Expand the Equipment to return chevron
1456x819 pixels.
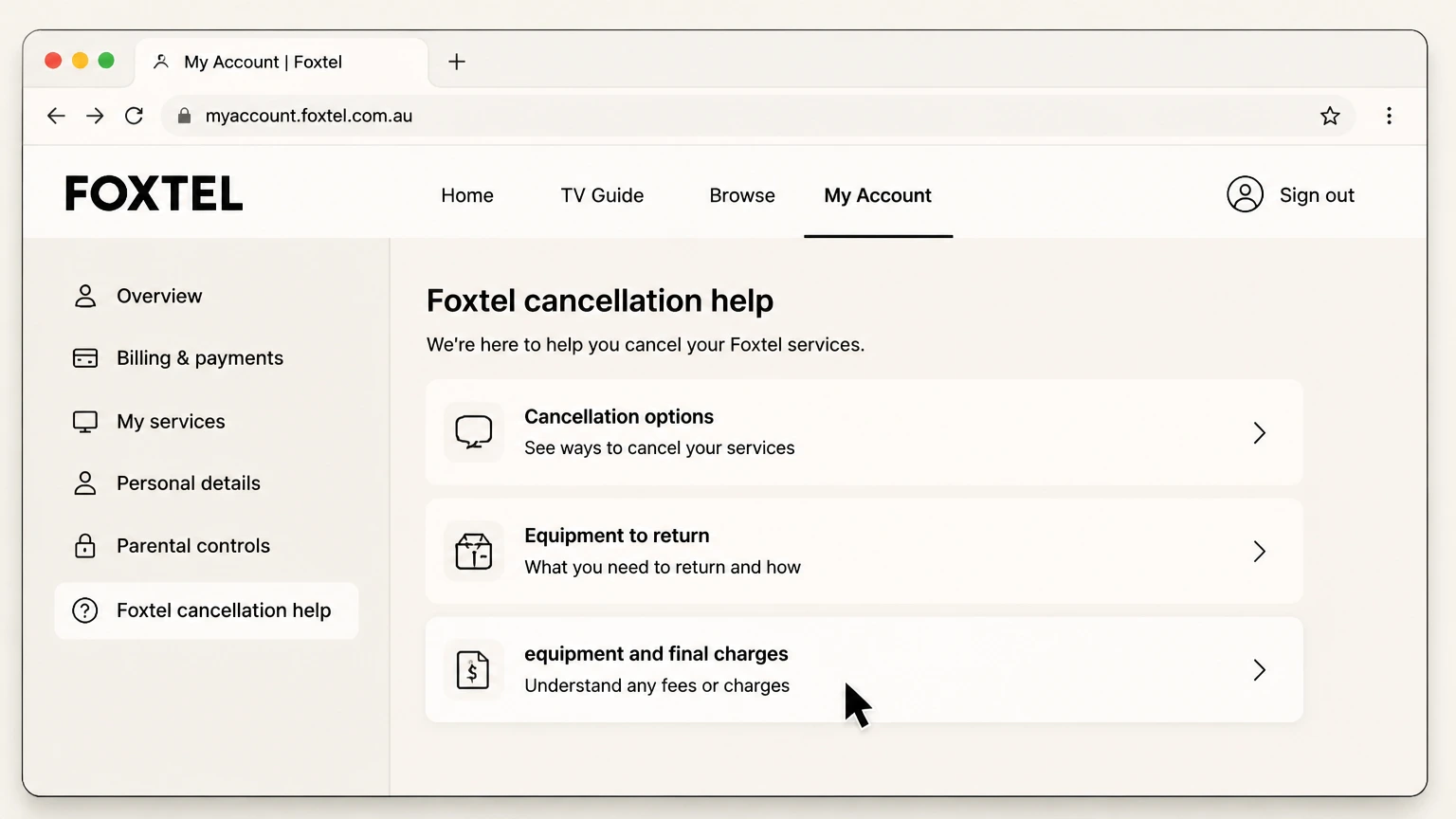click(1259, 551)
